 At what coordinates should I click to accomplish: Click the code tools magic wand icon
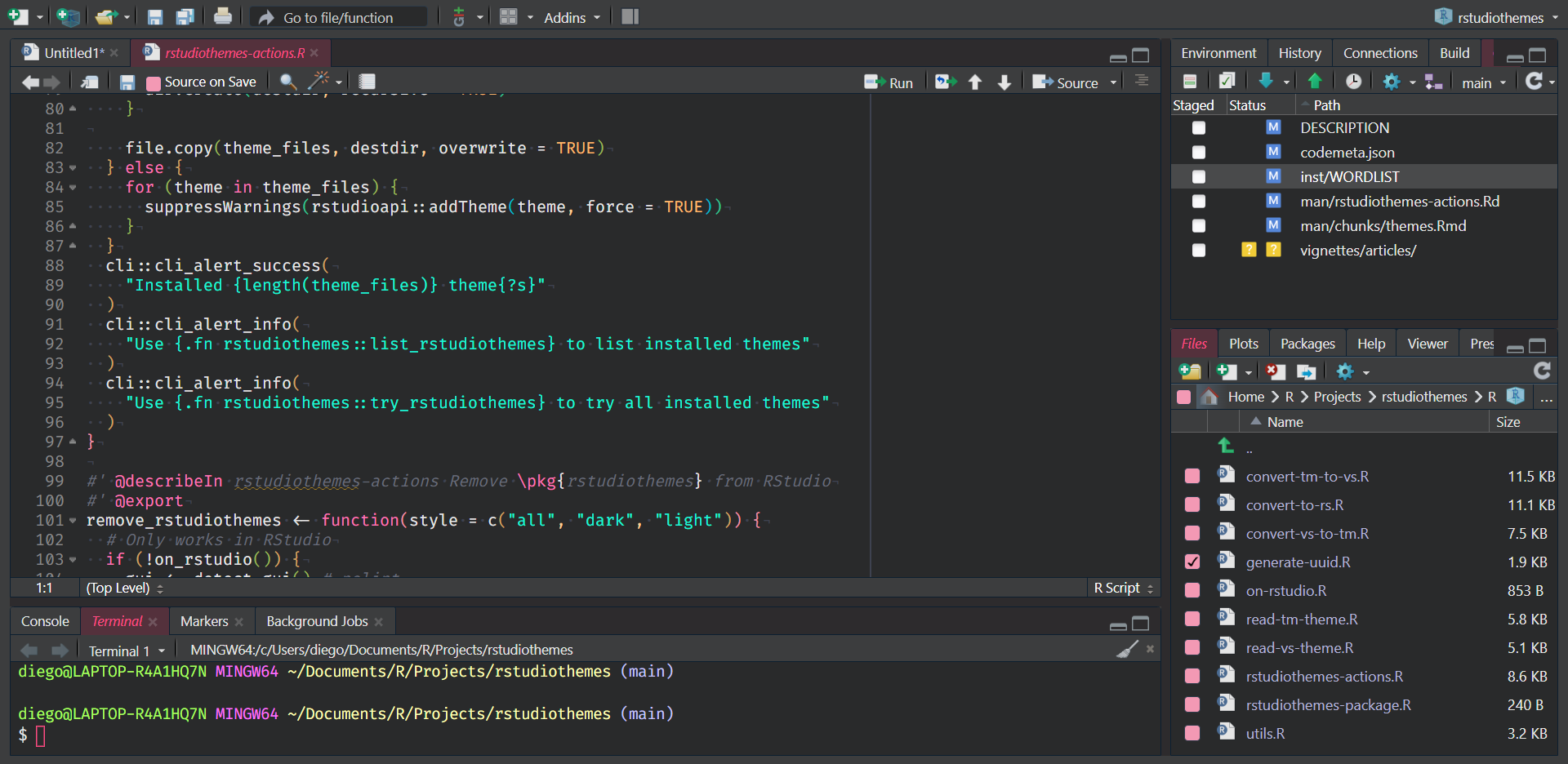(x=318, y=81)
